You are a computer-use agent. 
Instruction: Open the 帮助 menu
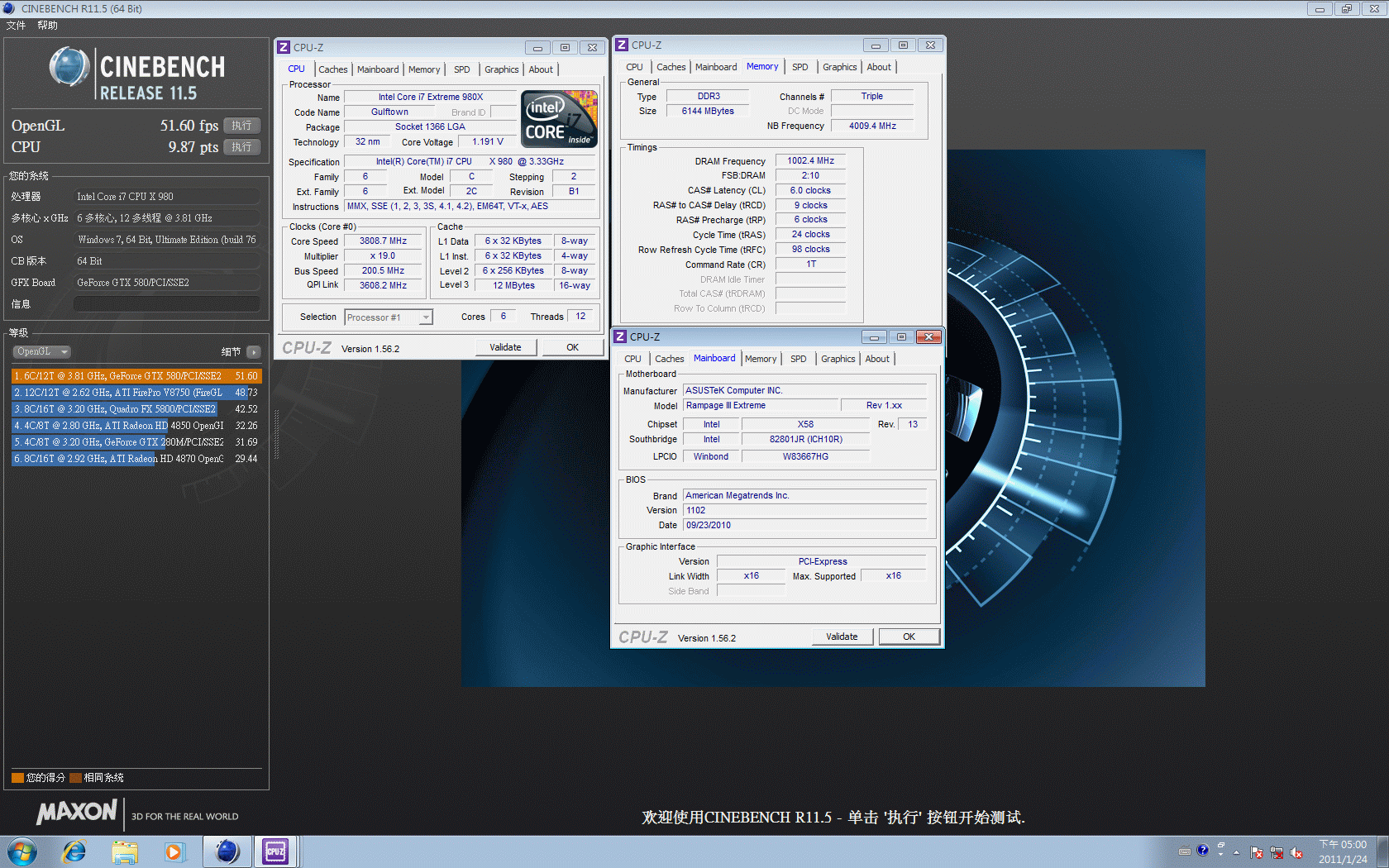[48, 26]
